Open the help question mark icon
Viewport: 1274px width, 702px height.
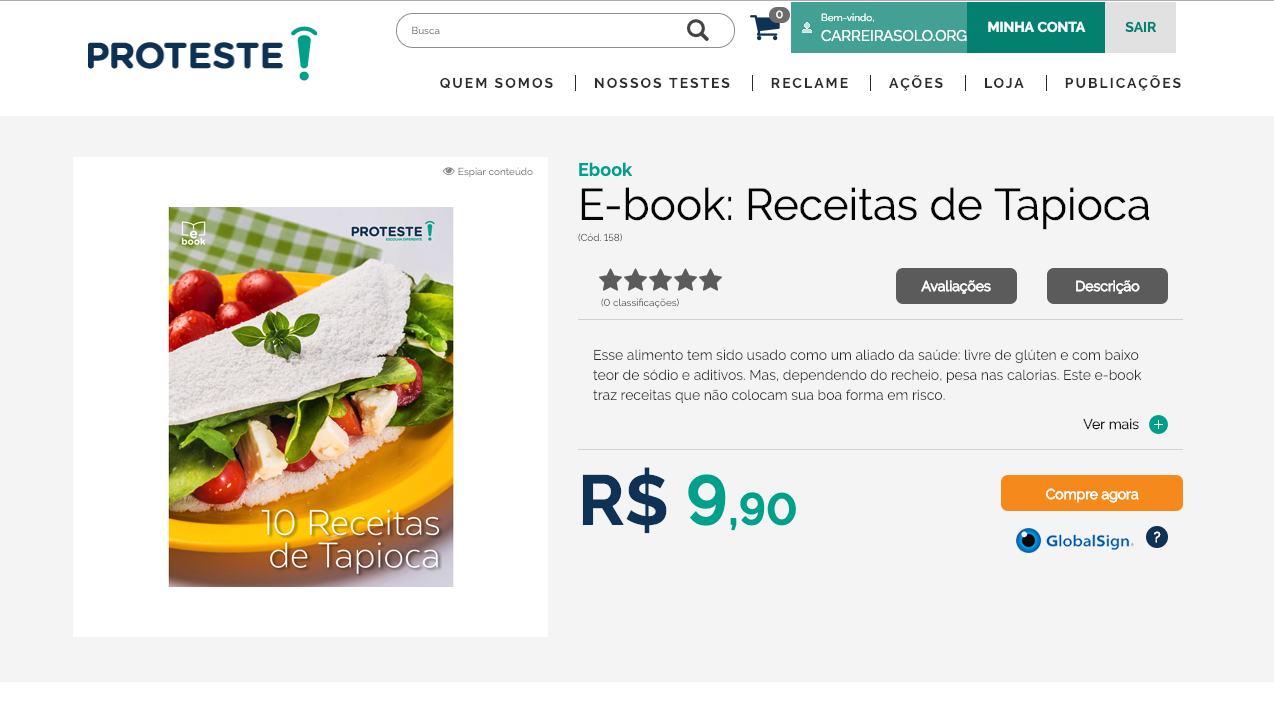click(1157, 537)
